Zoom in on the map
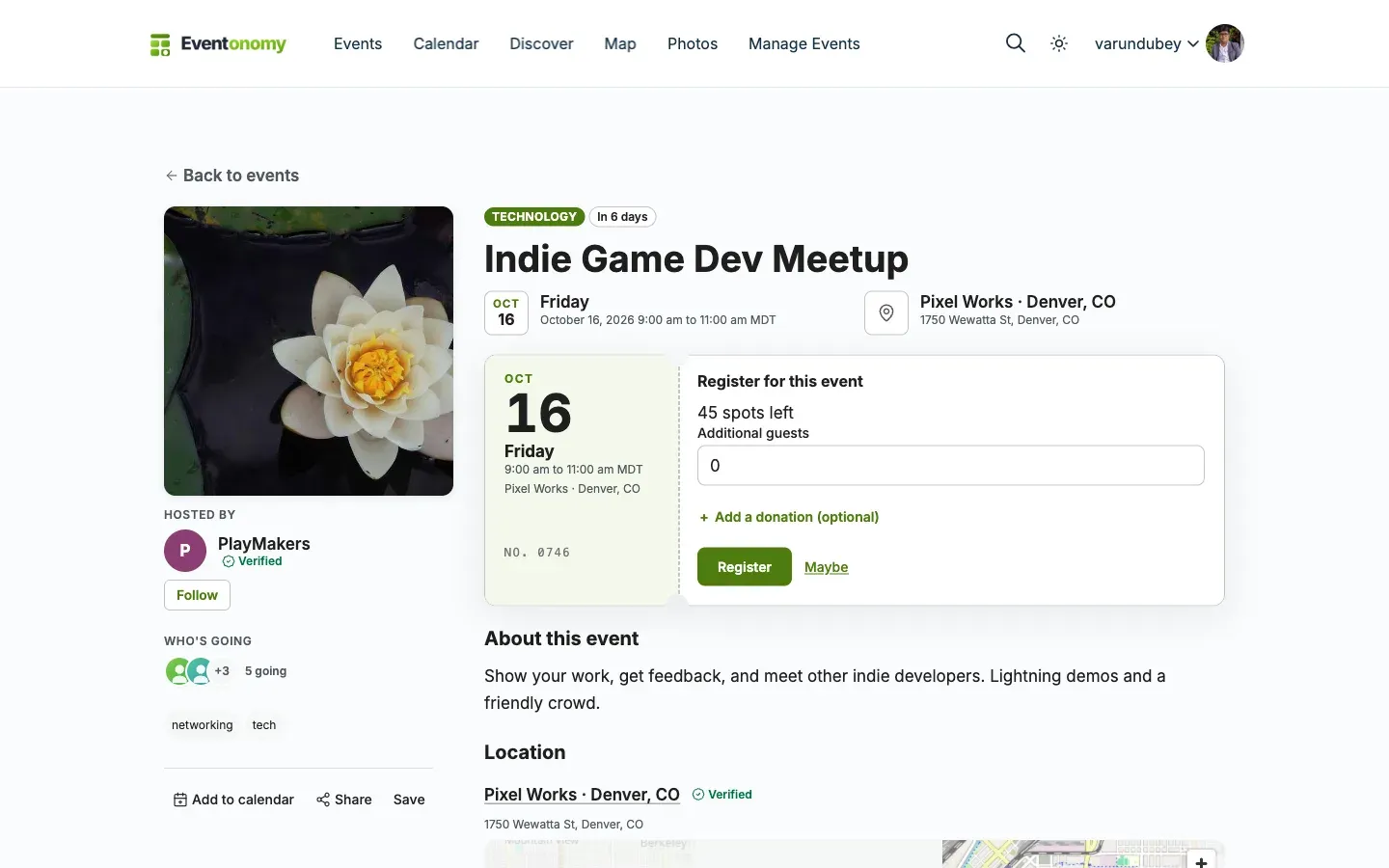 (x=1201, y=861)
